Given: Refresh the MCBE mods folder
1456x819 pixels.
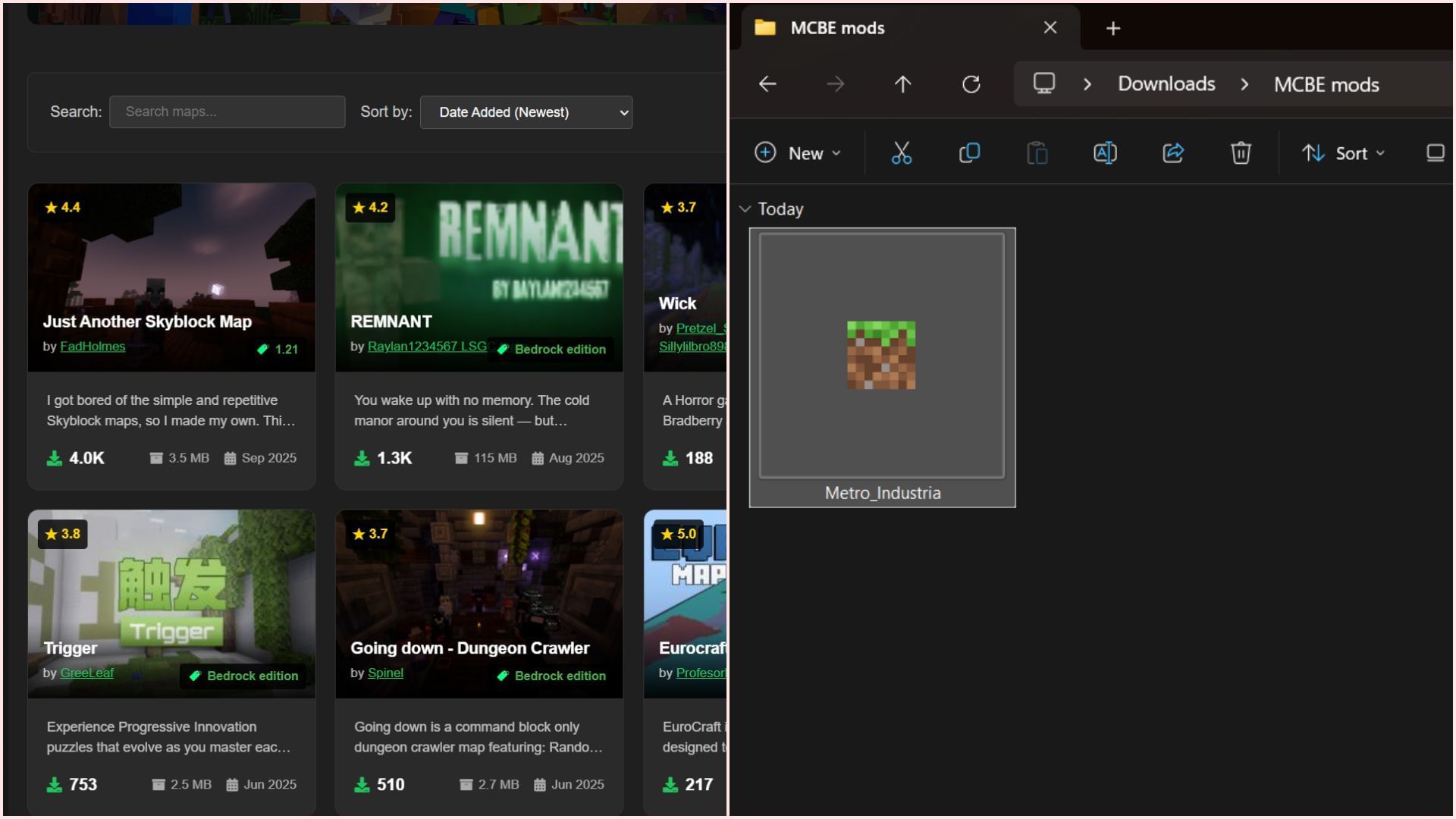Looking at the screenshot, I should (x=971, y=84).
